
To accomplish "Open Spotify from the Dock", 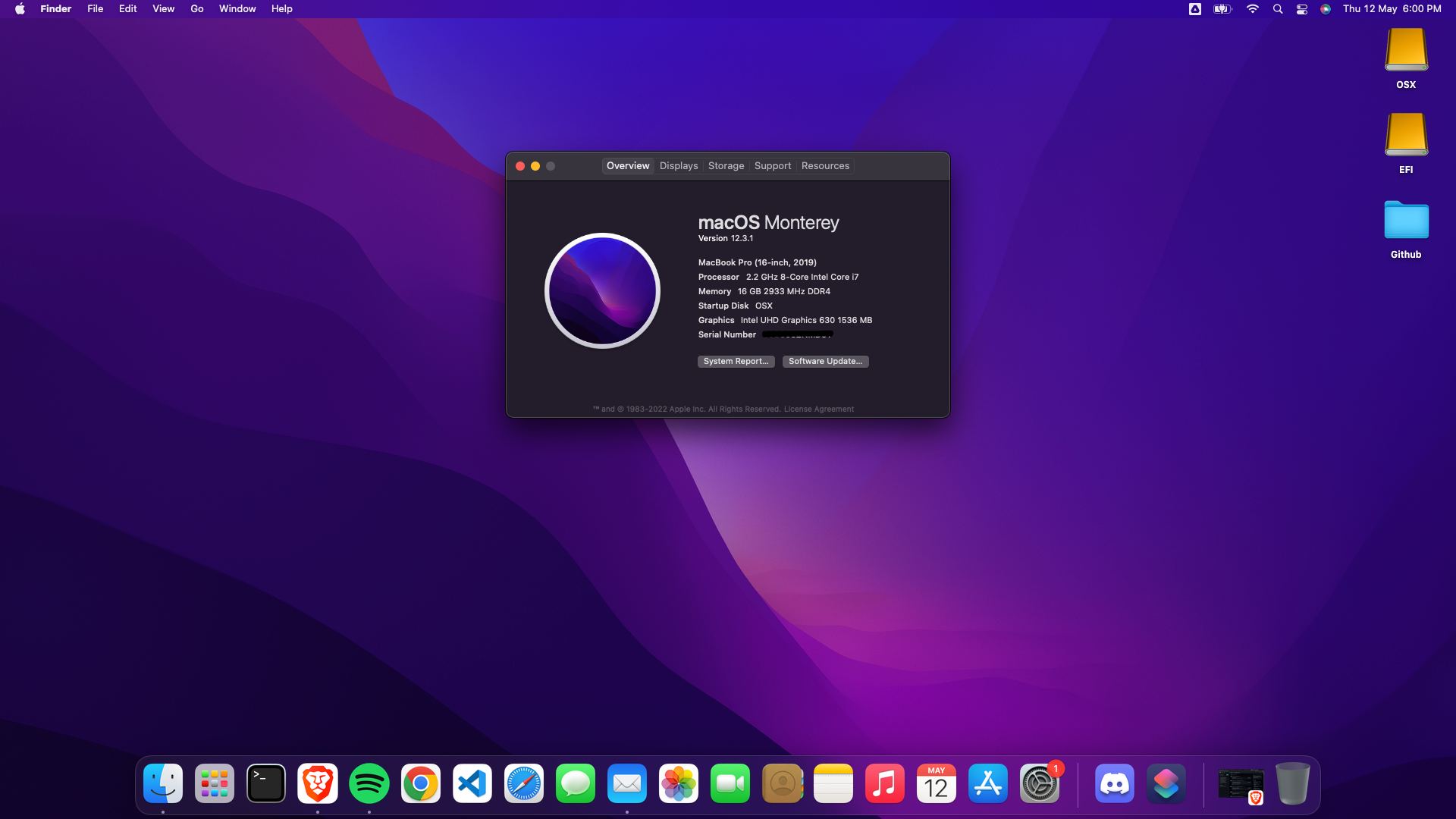I will 369,783.
